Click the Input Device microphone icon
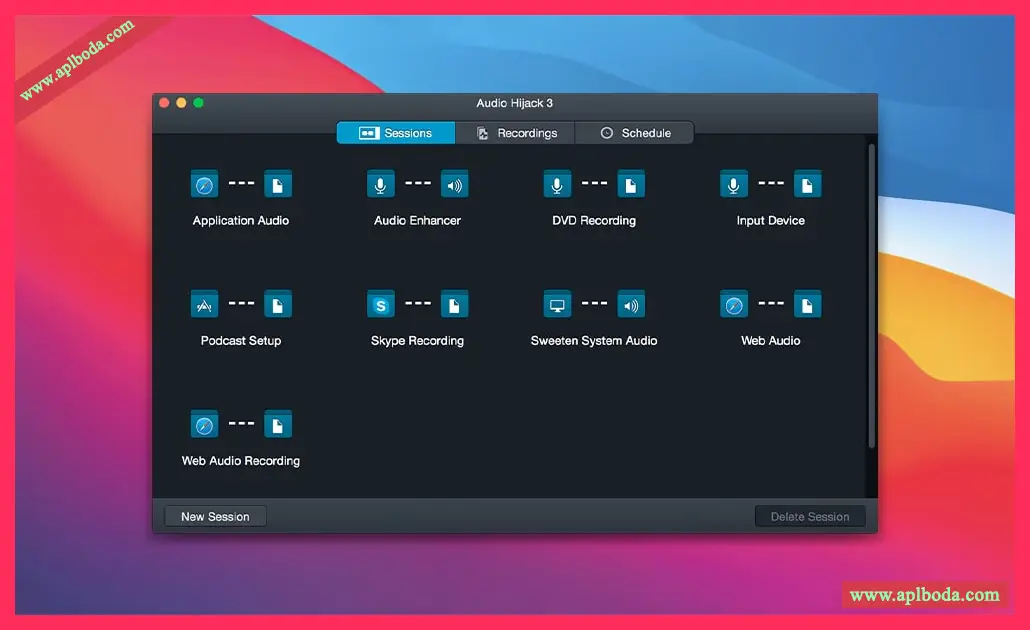This screenshot has width=1030, height=630. 734,185
